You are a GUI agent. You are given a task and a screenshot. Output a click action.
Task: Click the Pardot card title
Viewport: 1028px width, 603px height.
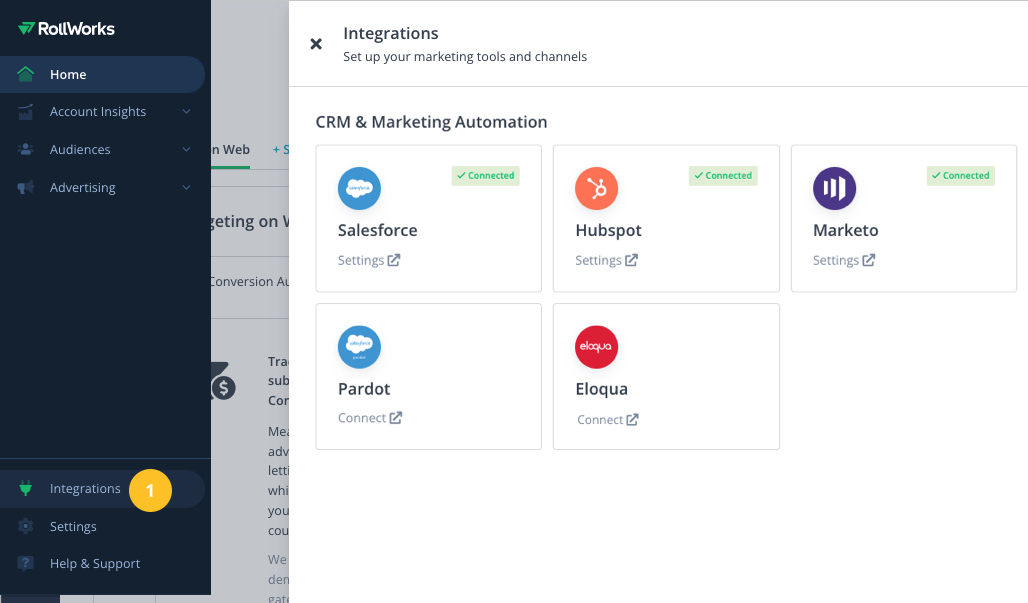click(364, 389)
